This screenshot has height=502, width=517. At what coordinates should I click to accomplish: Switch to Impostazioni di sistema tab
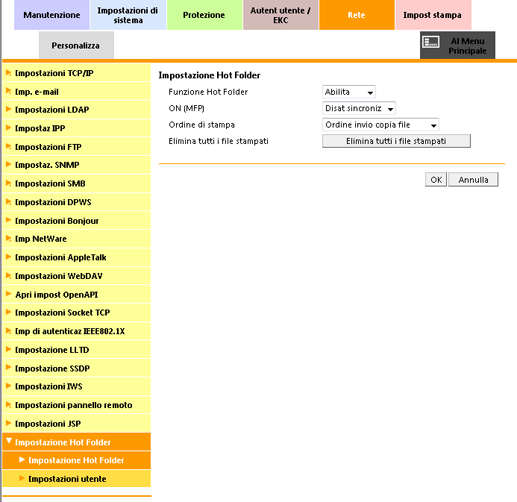pos(128,15)
